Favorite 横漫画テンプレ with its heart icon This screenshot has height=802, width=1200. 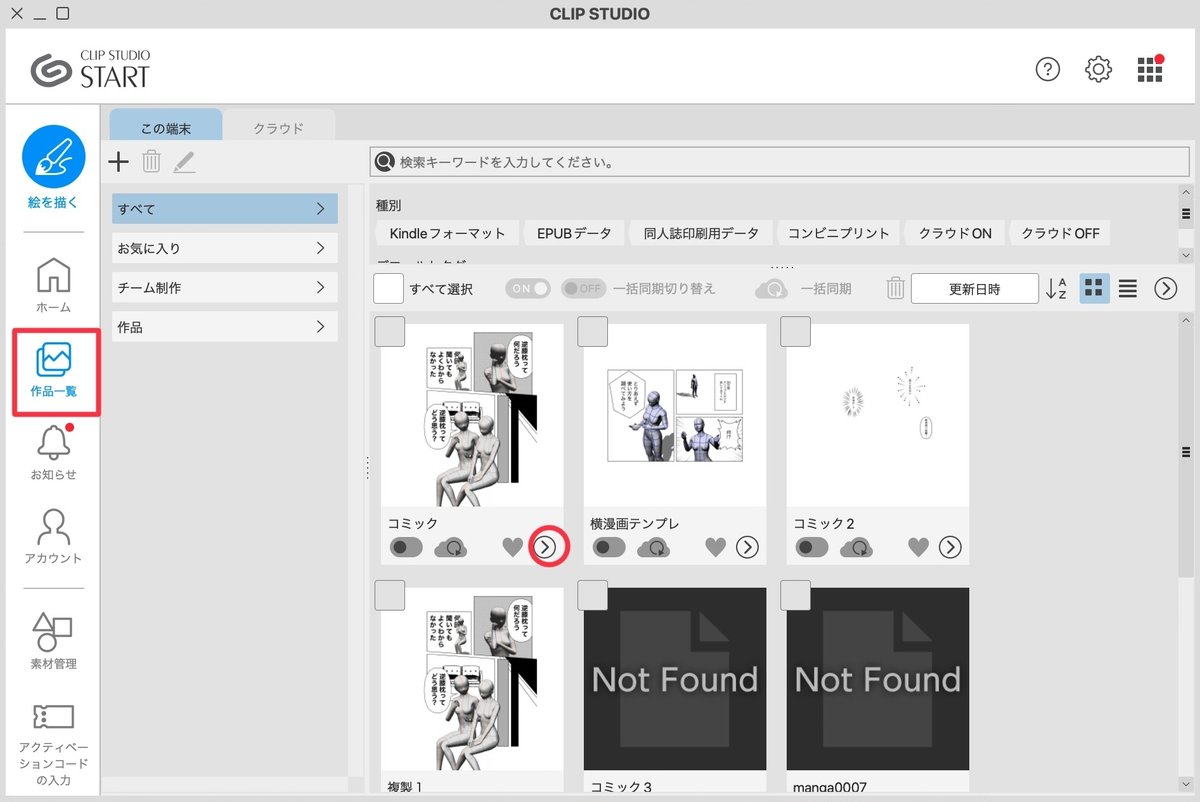pos(715,547)
